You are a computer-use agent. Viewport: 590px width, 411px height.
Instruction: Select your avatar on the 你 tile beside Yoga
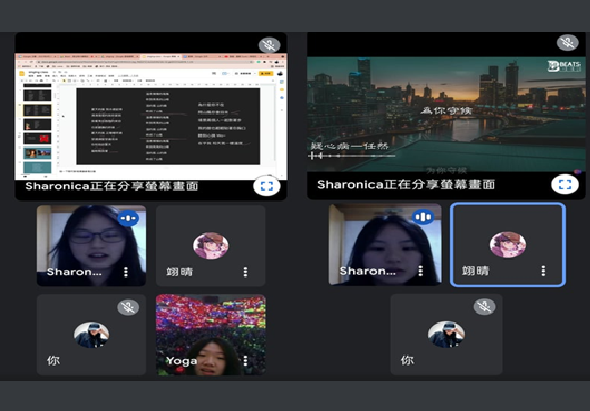(91, 335)
